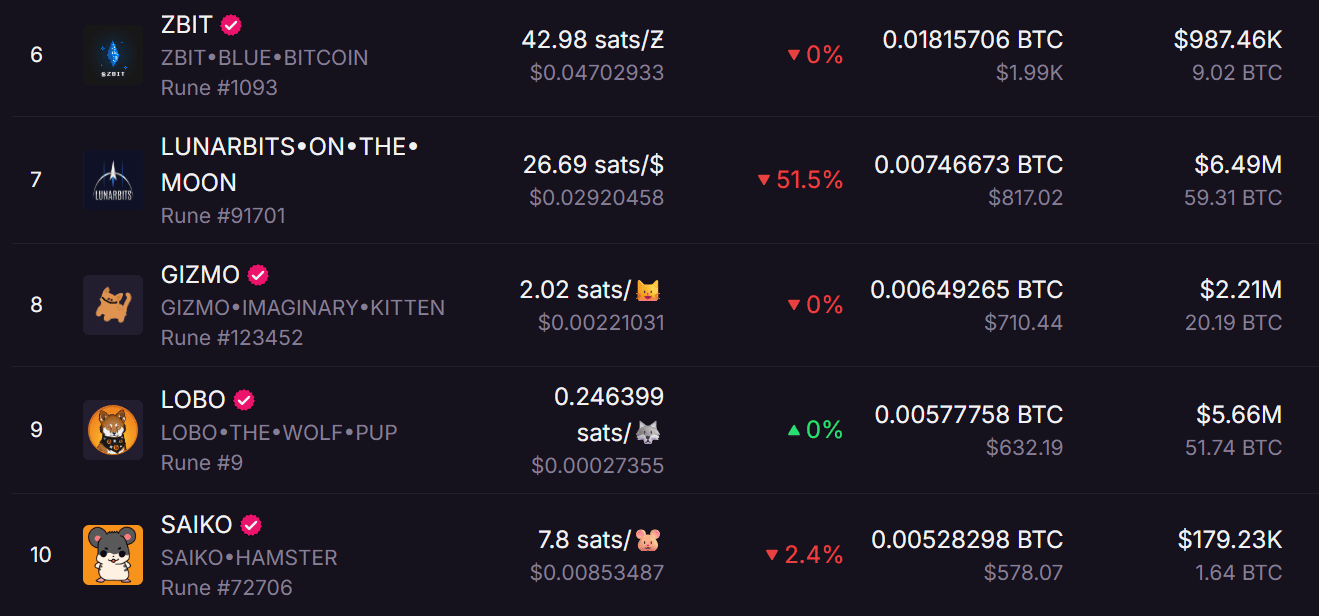Screen dimensions: 1319x616
Task: Click the 0.01815706 BTC volume figure
Action: 972,40
